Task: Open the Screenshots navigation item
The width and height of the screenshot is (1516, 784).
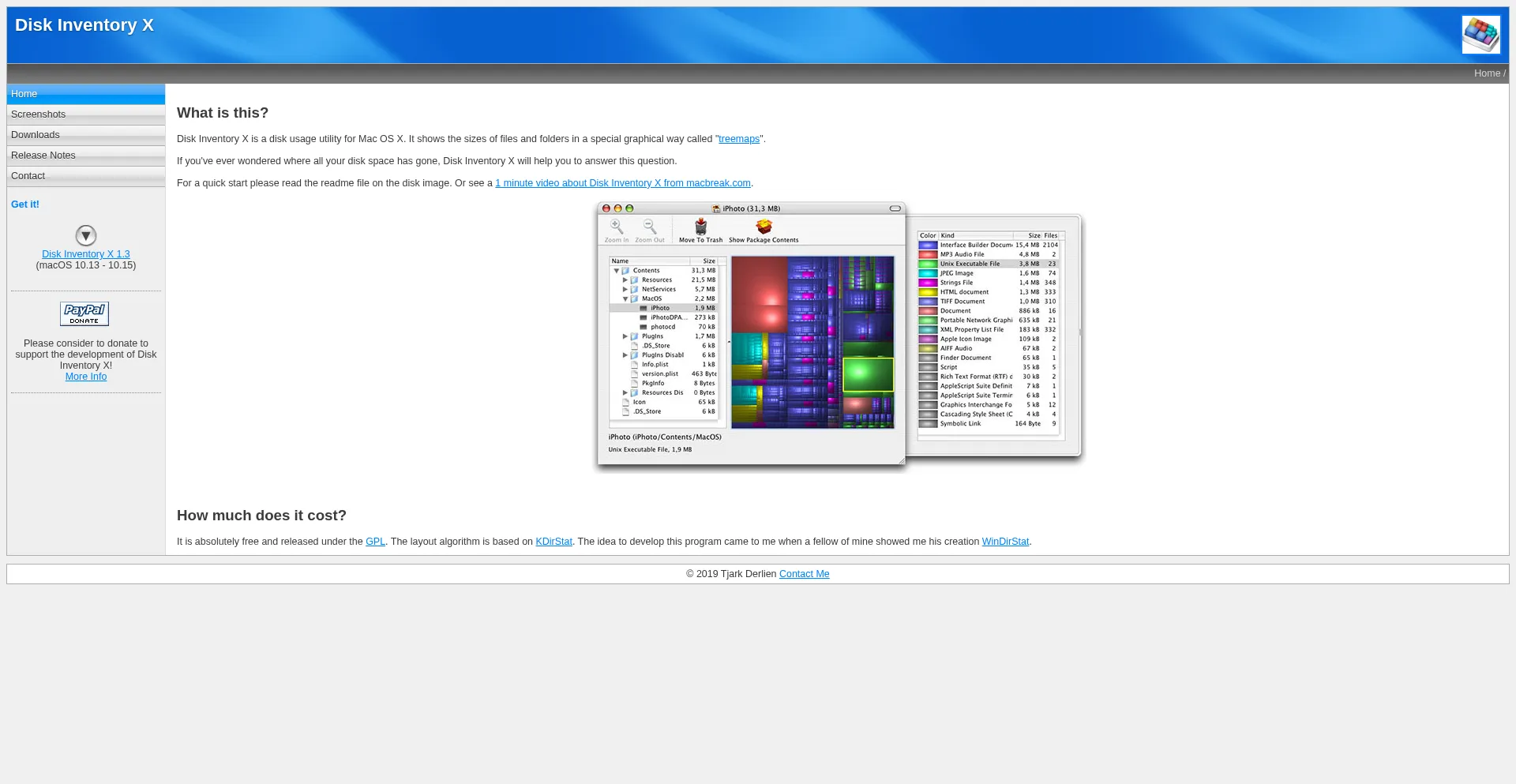Action: pyautogui.click(x=86, y=114)
